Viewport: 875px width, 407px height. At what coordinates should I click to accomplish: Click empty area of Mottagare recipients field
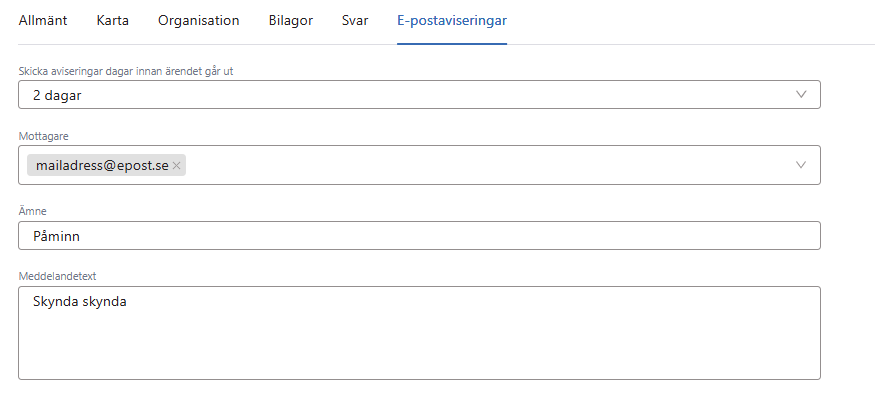[480, 166]
